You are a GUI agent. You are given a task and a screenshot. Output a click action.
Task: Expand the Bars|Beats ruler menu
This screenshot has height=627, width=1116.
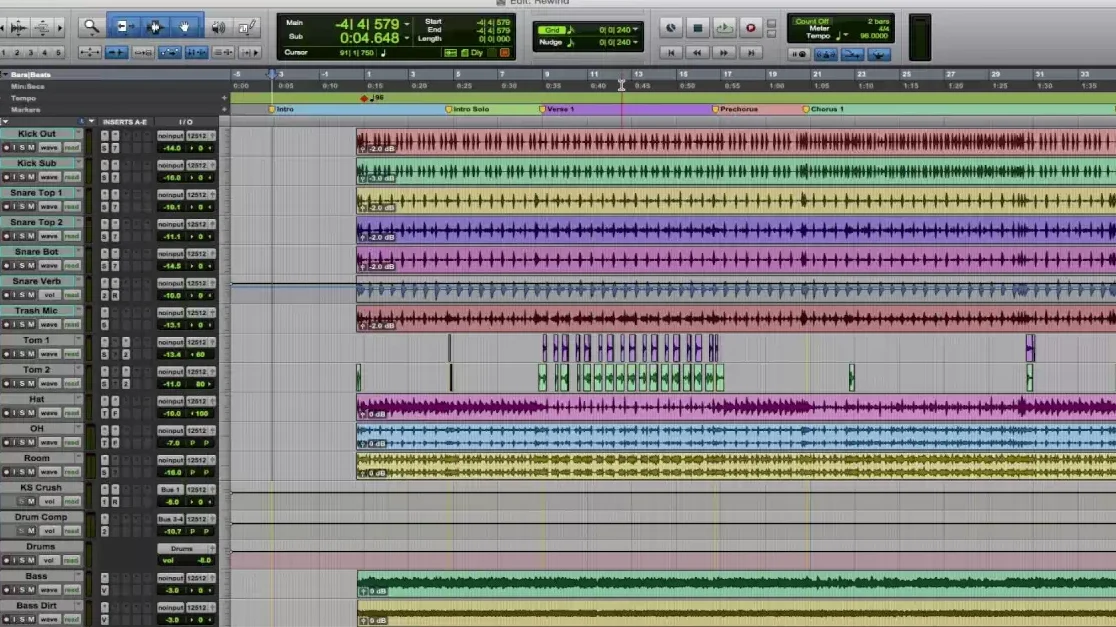[4, 74]
